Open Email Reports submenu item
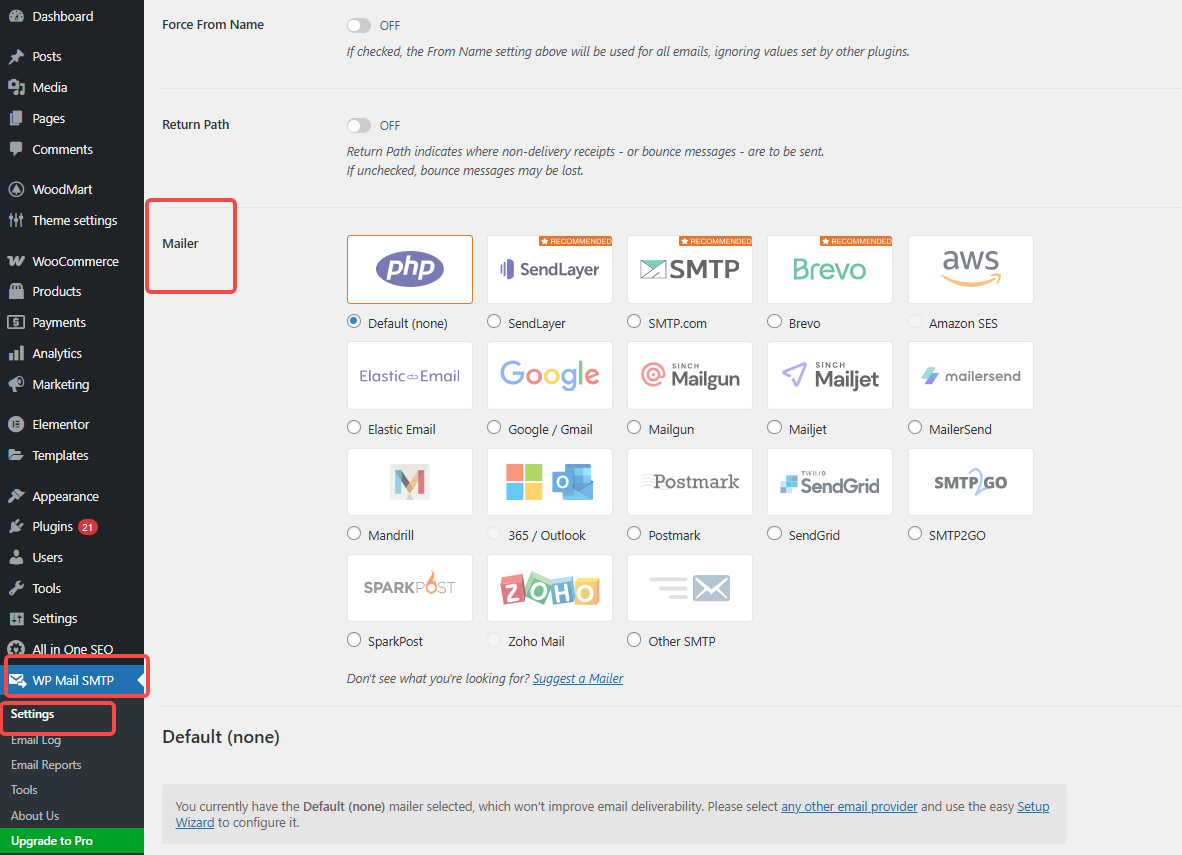Image resolution: width=1182 pixels, height=855 pixels. [x=46, y=765]
